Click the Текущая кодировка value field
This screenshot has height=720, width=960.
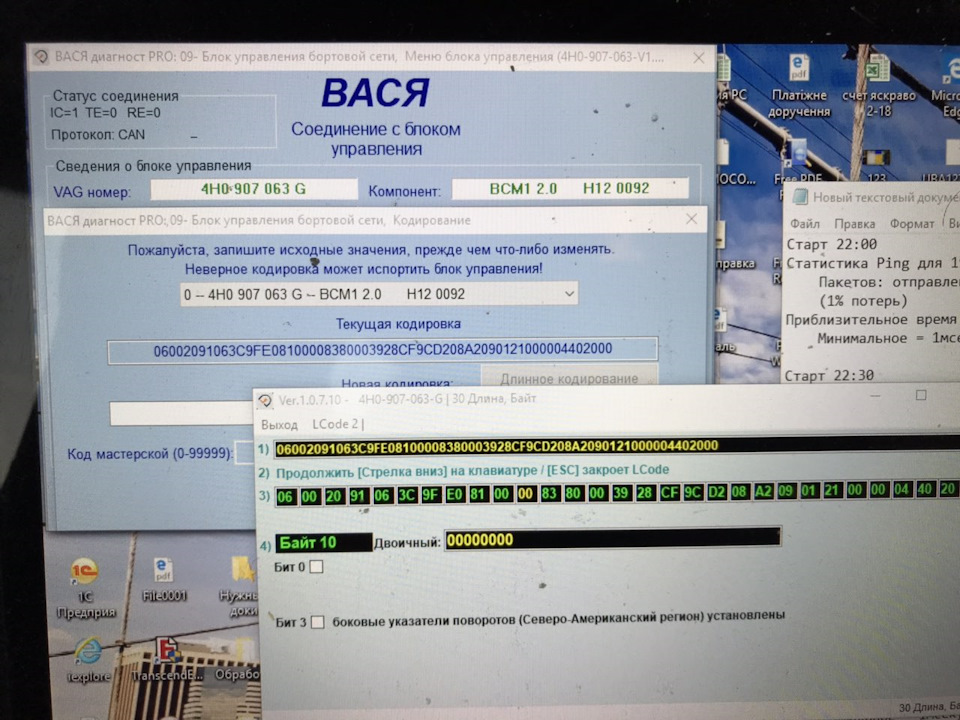(x=383, y=350)
